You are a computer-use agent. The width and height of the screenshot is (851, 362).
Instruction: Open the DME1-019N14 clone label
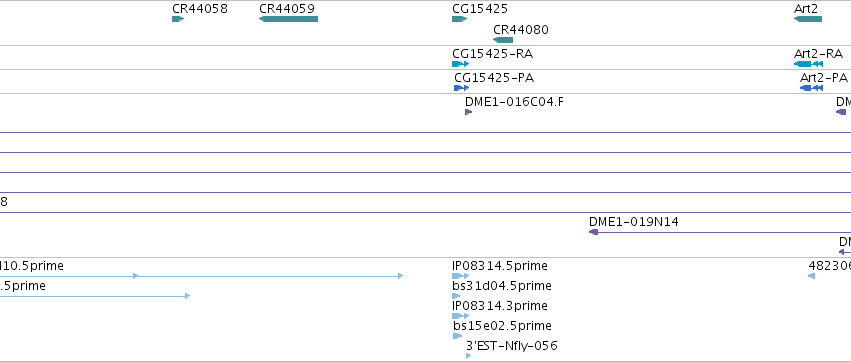coord(633,222)
